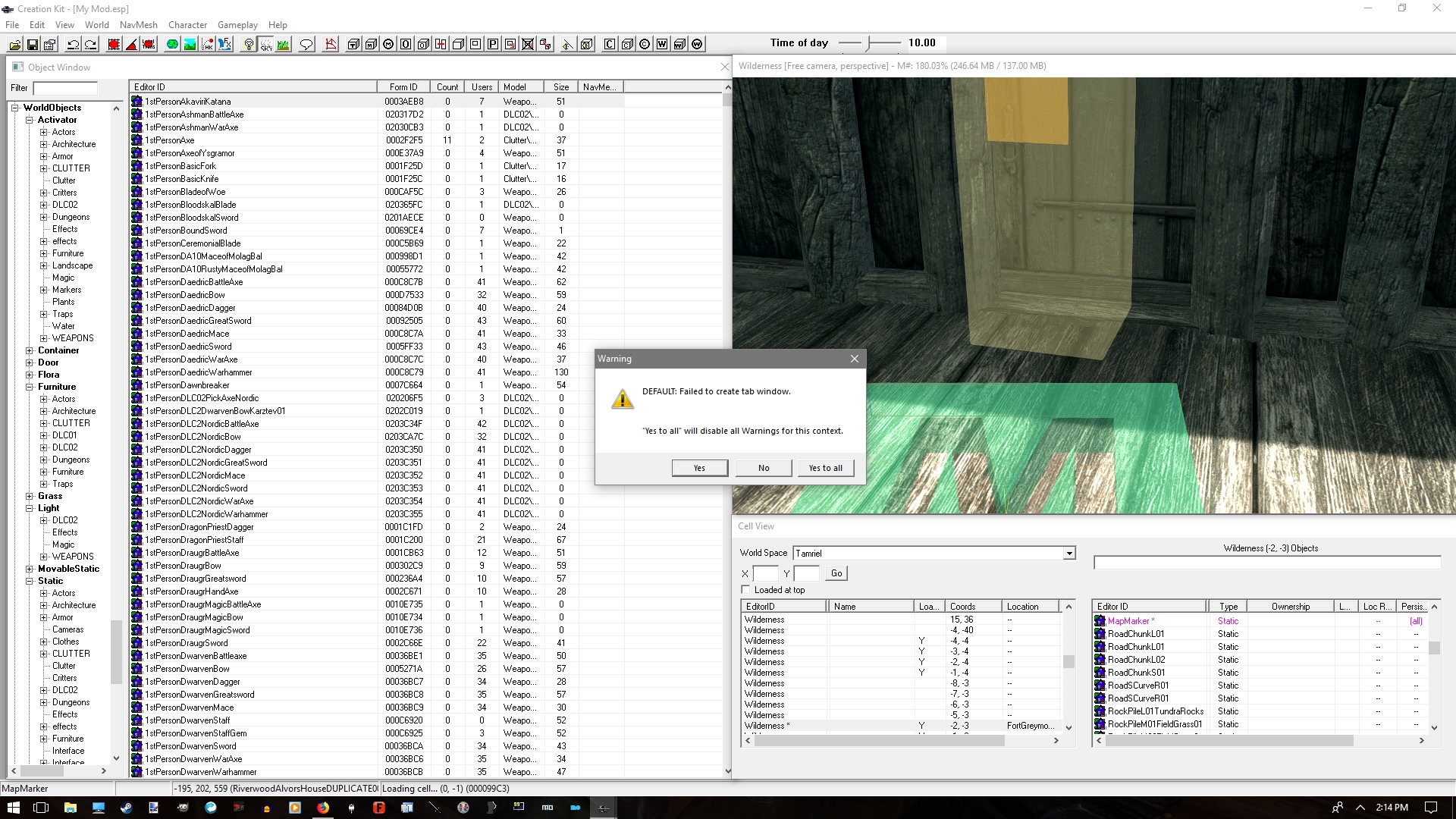Click the world globe toolbar icon
Screen dimensions: 1456x819
coord(173,45)
